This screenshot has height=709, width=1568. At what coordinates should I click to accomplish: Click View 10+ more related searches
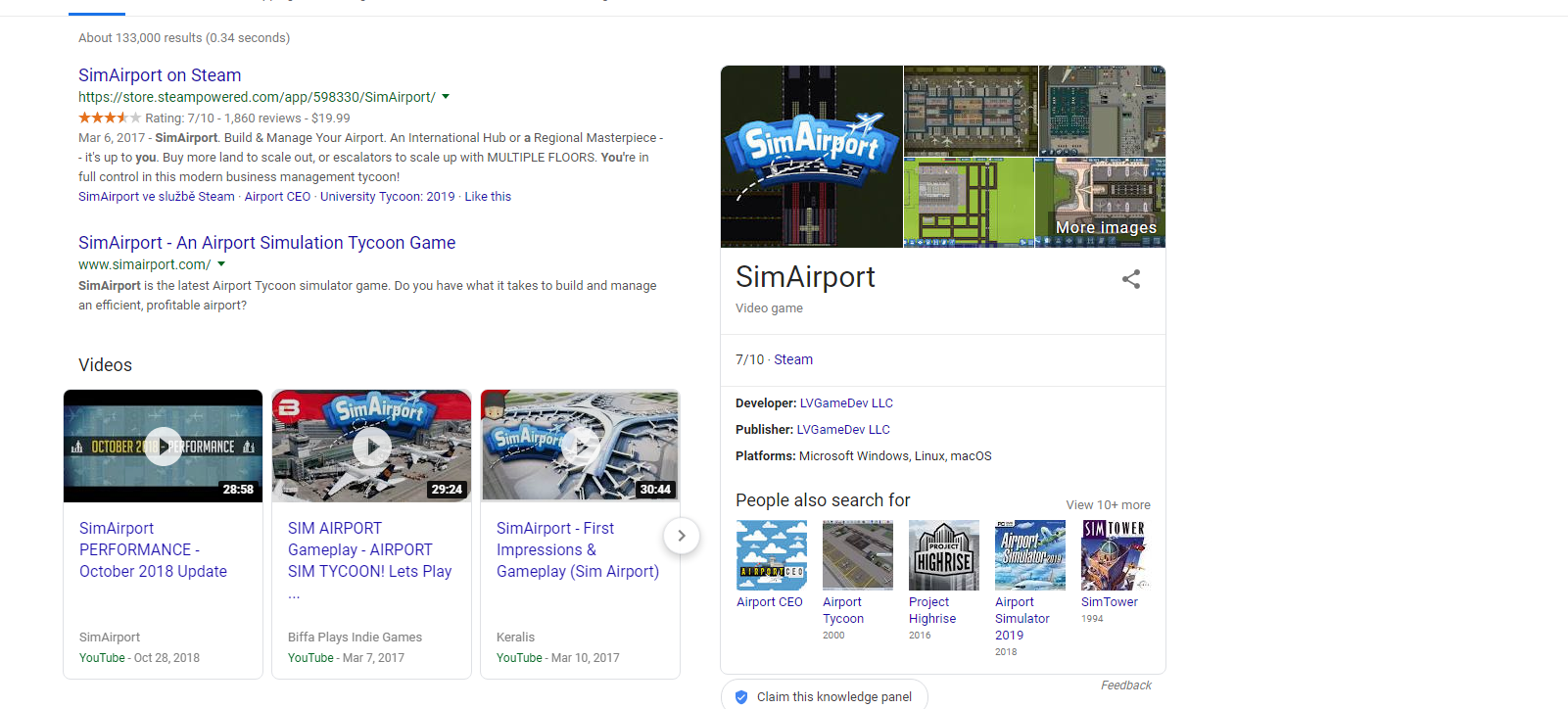[x=1109, y=505]
